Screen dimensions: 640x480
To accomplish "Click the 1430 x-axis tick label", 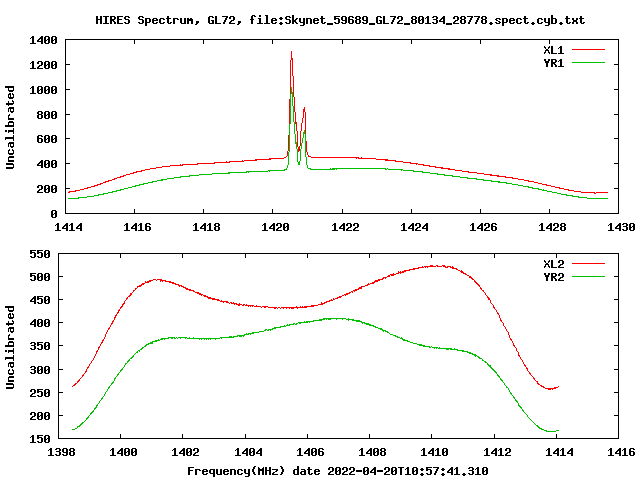I will point(621,227).
